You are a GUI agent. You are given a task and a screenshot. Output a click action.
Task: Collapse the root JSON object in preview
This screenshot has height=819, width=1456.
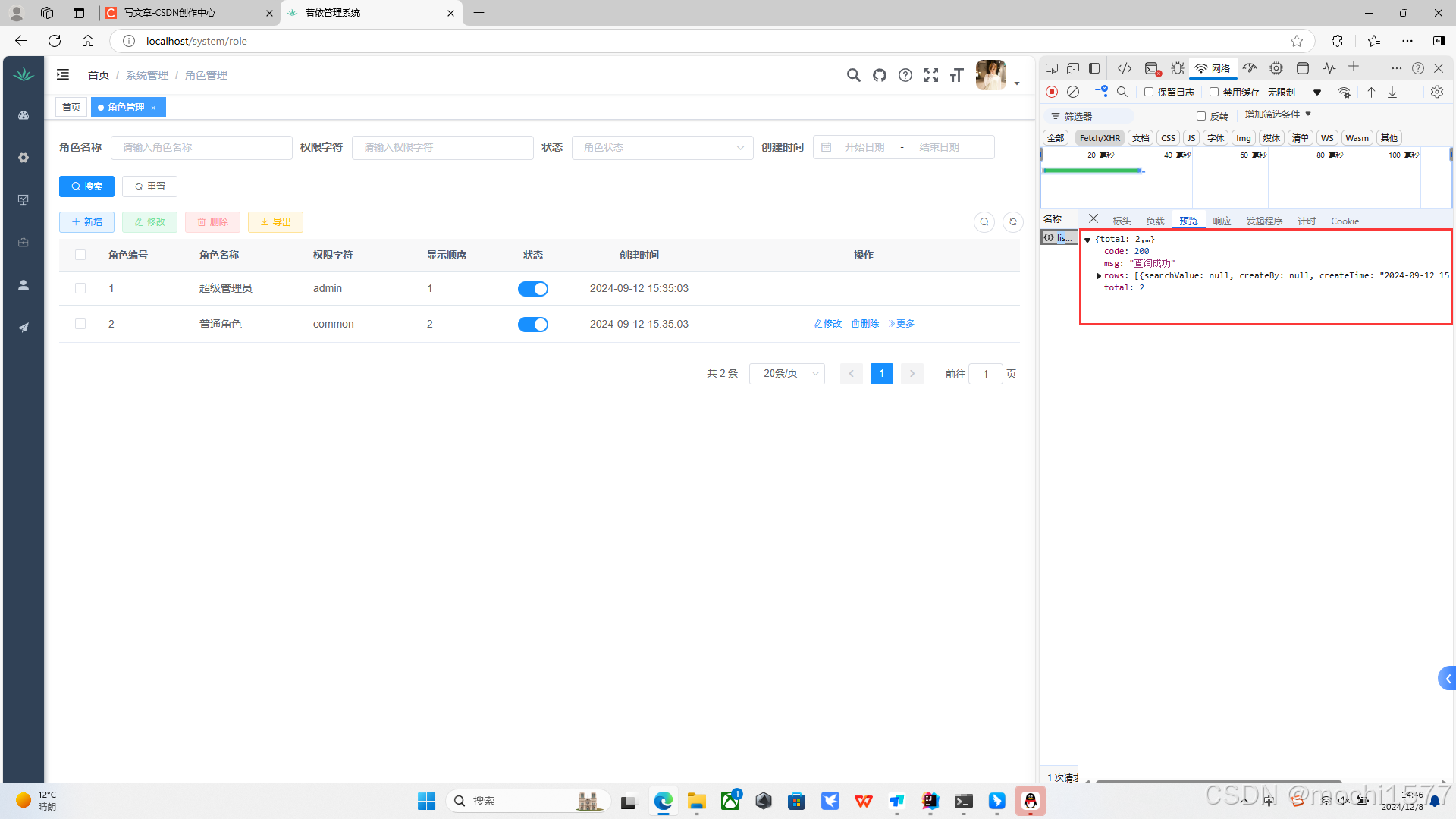click(1087, 240)
